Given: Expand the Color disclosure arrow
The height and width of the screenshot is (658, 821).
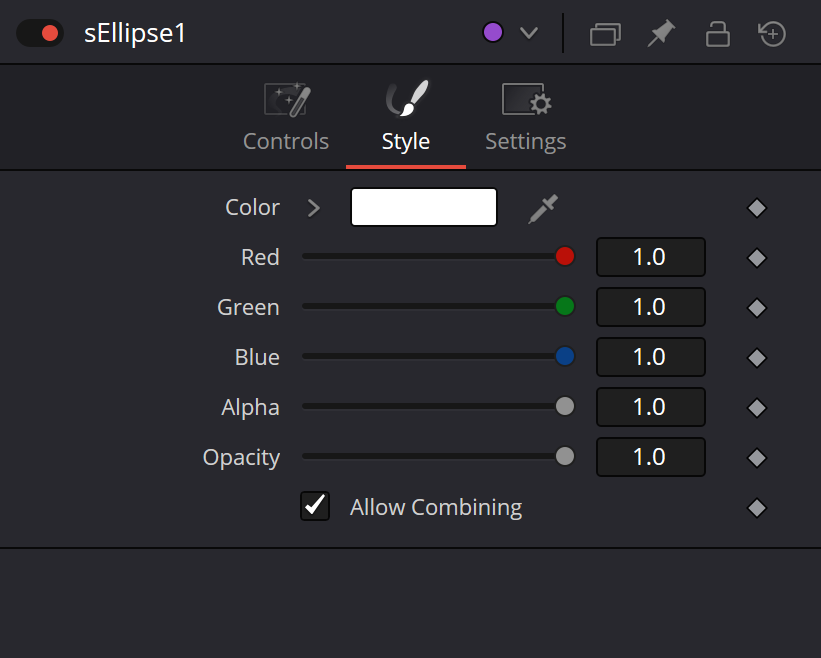Looking at the screenshot, I should pyautogui.click(x=314, y=208).
